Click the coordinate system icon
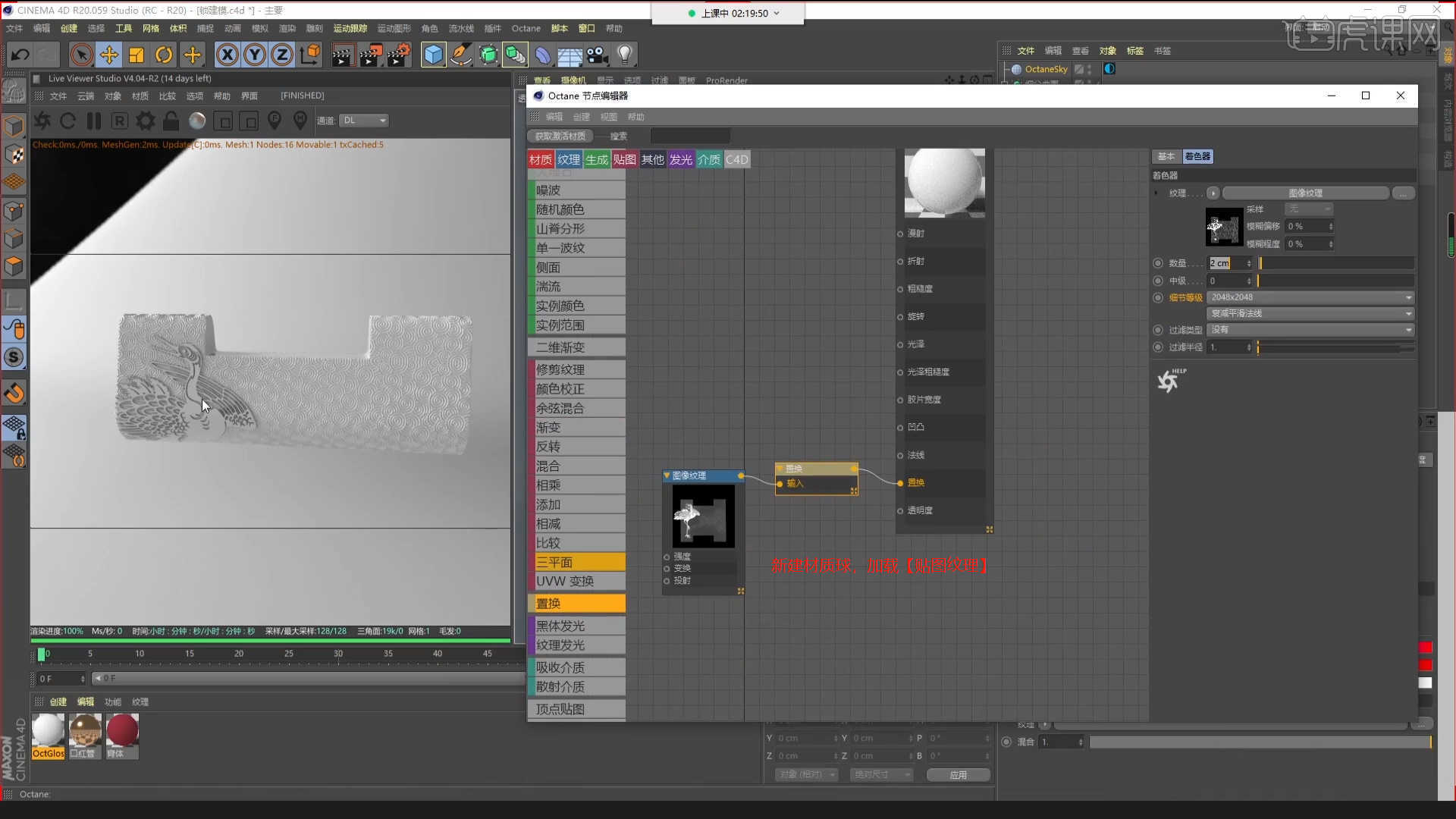 (x=310, y=55)
